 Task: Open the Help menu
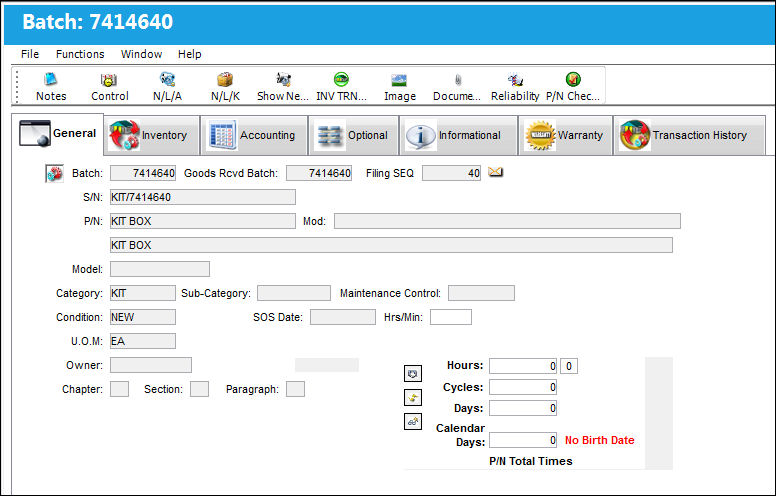click(190, 54)
